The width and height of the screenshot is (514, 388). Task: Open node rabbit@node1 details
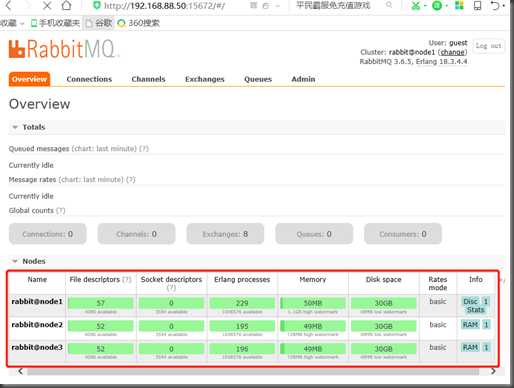pyautogui.click(x=37, y=302)
